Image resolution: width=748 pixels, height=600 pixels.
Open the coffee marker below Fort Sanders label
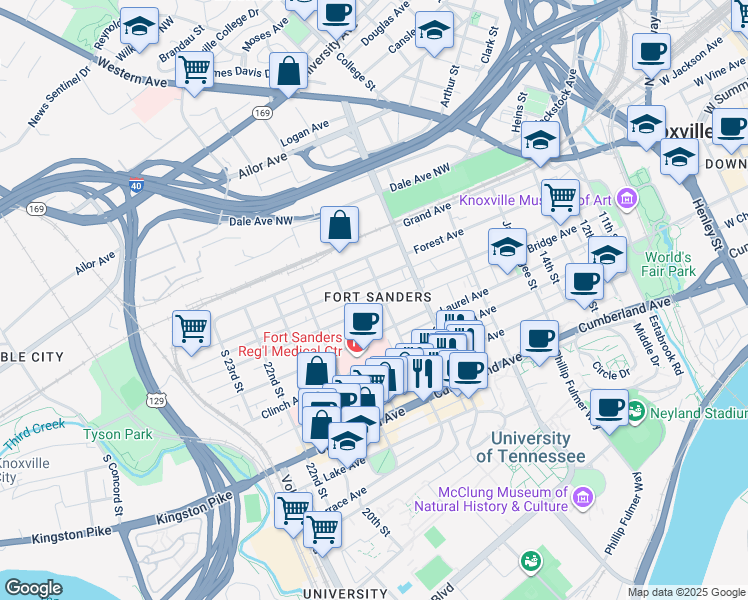coord(363,324)
